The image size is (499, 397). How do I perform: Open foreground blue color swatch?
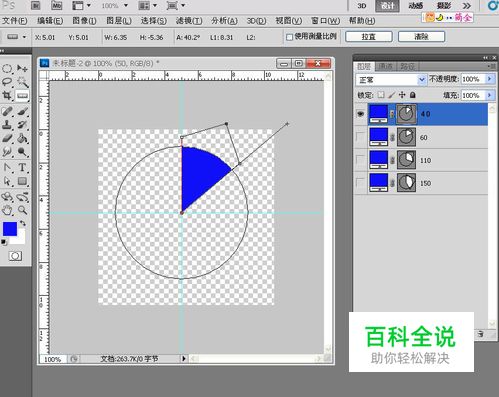pos(9,229)
